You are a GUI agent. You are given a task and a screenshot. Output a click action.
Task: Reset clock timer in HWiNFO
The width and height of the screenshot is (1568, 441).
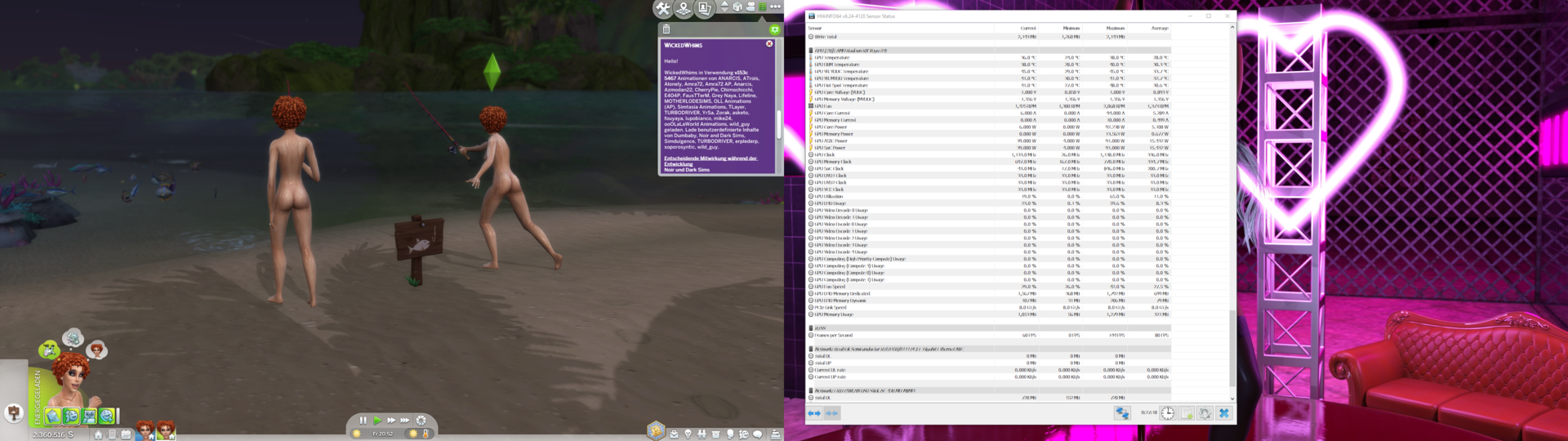pyautogui.click(x=1167, y=413)
